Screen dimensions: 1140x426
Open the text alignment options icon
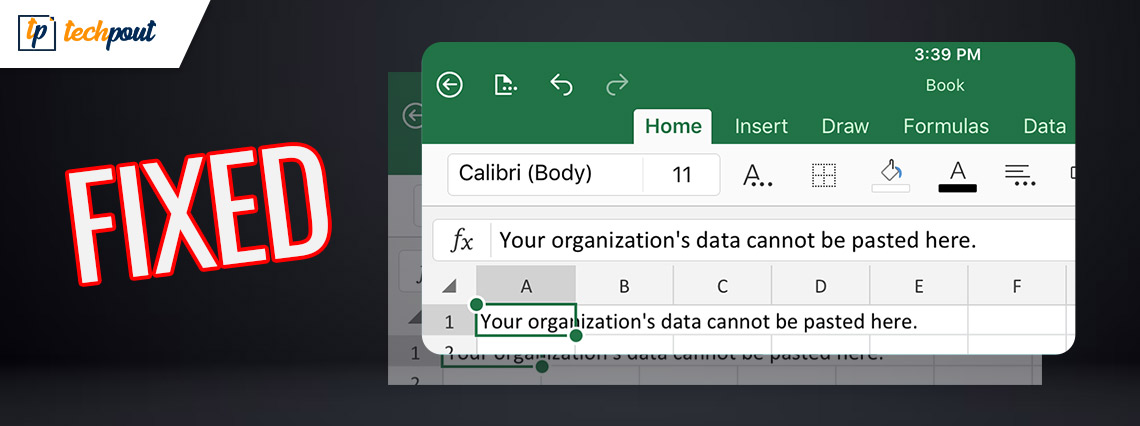pos(1020,175)
